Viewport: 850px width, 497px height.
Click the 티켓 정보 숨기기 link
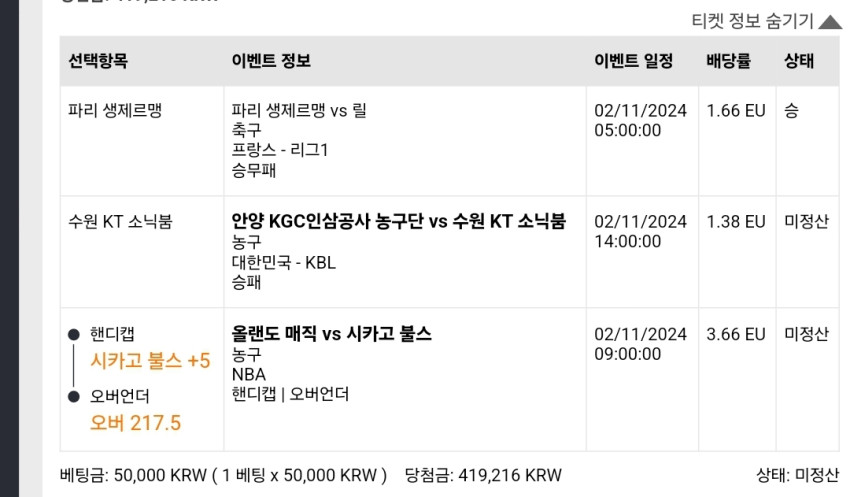(752, 21)
